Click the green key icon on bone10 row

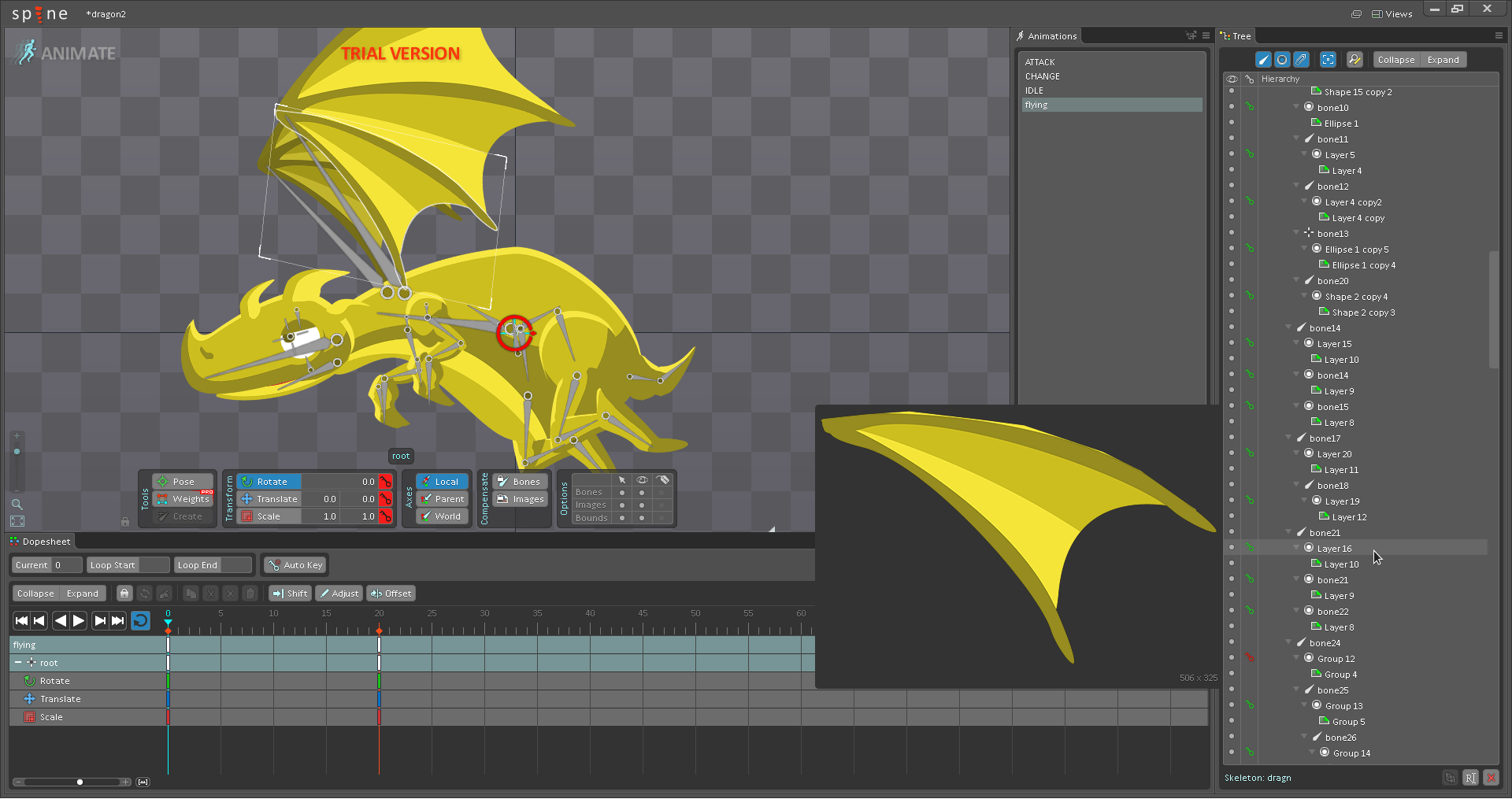[1250, 107]
